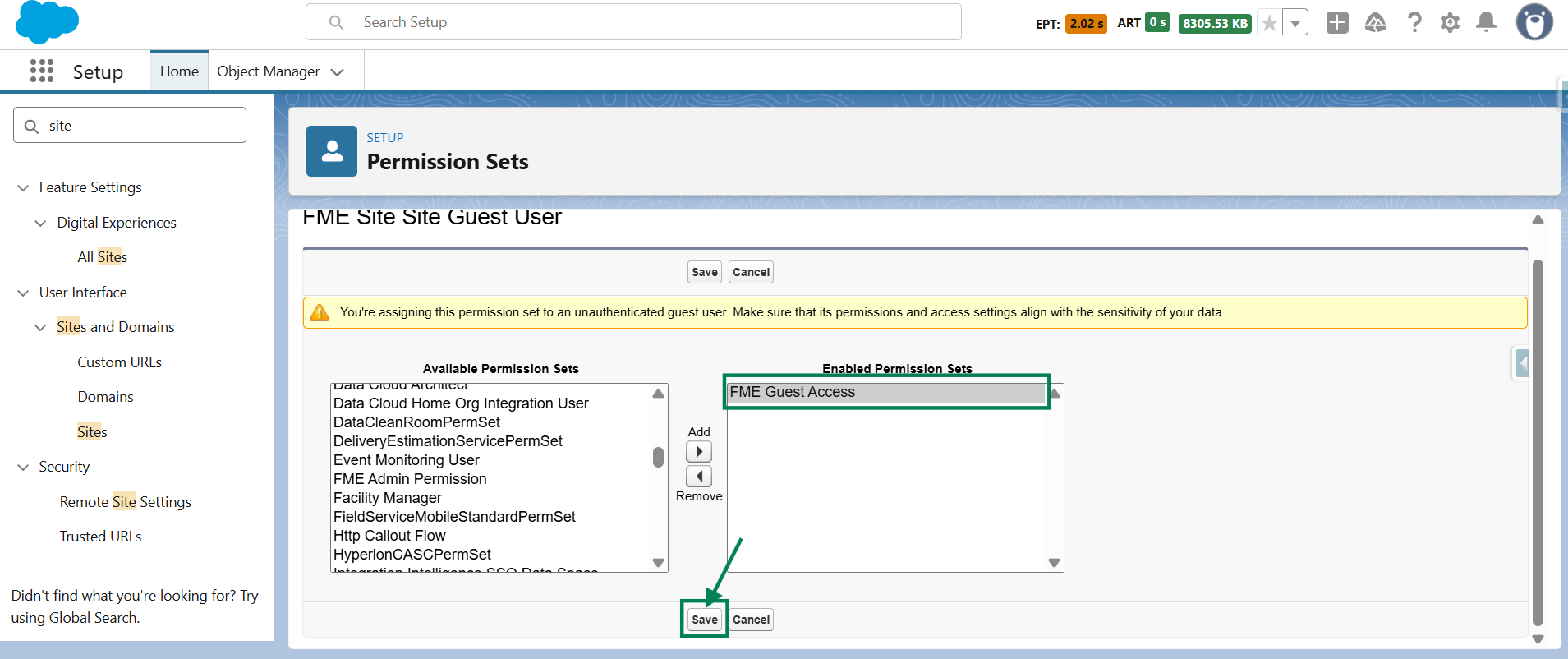The image size is (1568, 659).
Task: Click the main page scroll-down arrow
Action: (x=1538, y=639)
